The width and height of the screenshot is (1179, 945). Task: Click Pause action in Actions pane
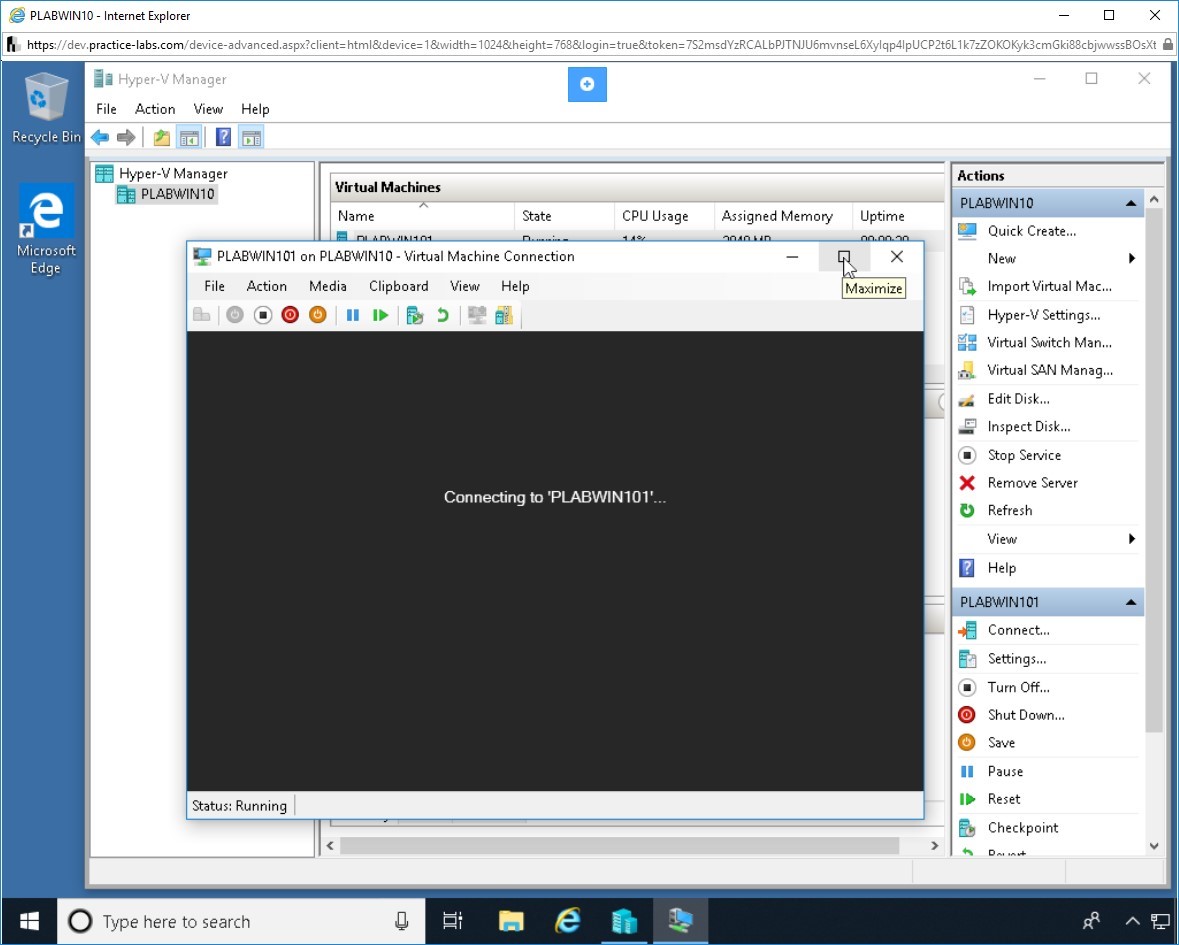click(x=1005, y=772)
